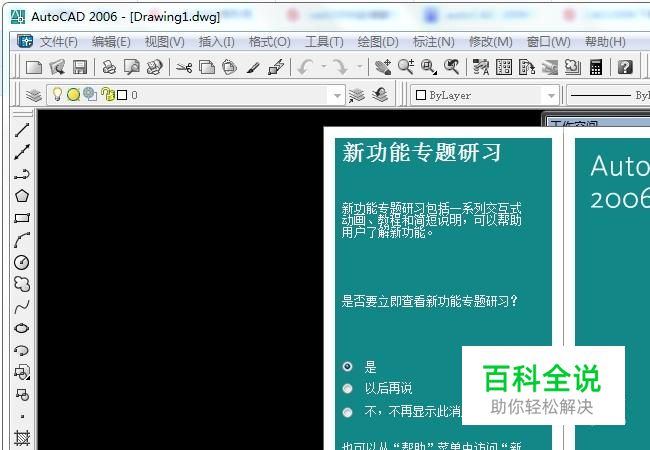This screenshot has height=450, width=650.
Task: Open the 帮助(H) menu
Action: (605, 42)
